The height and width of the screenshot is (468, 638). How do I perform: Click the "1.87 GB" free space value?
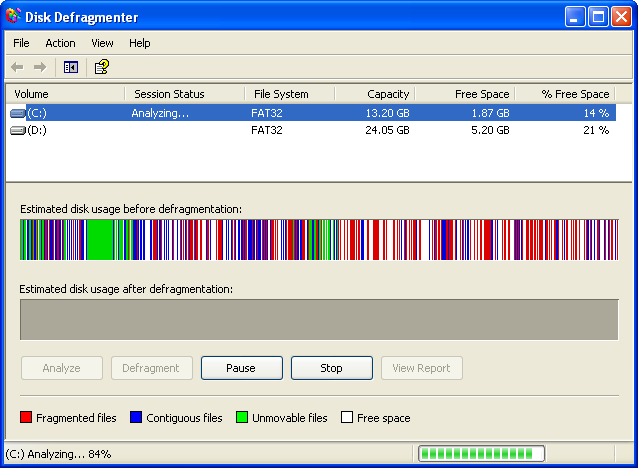point(490,113)
